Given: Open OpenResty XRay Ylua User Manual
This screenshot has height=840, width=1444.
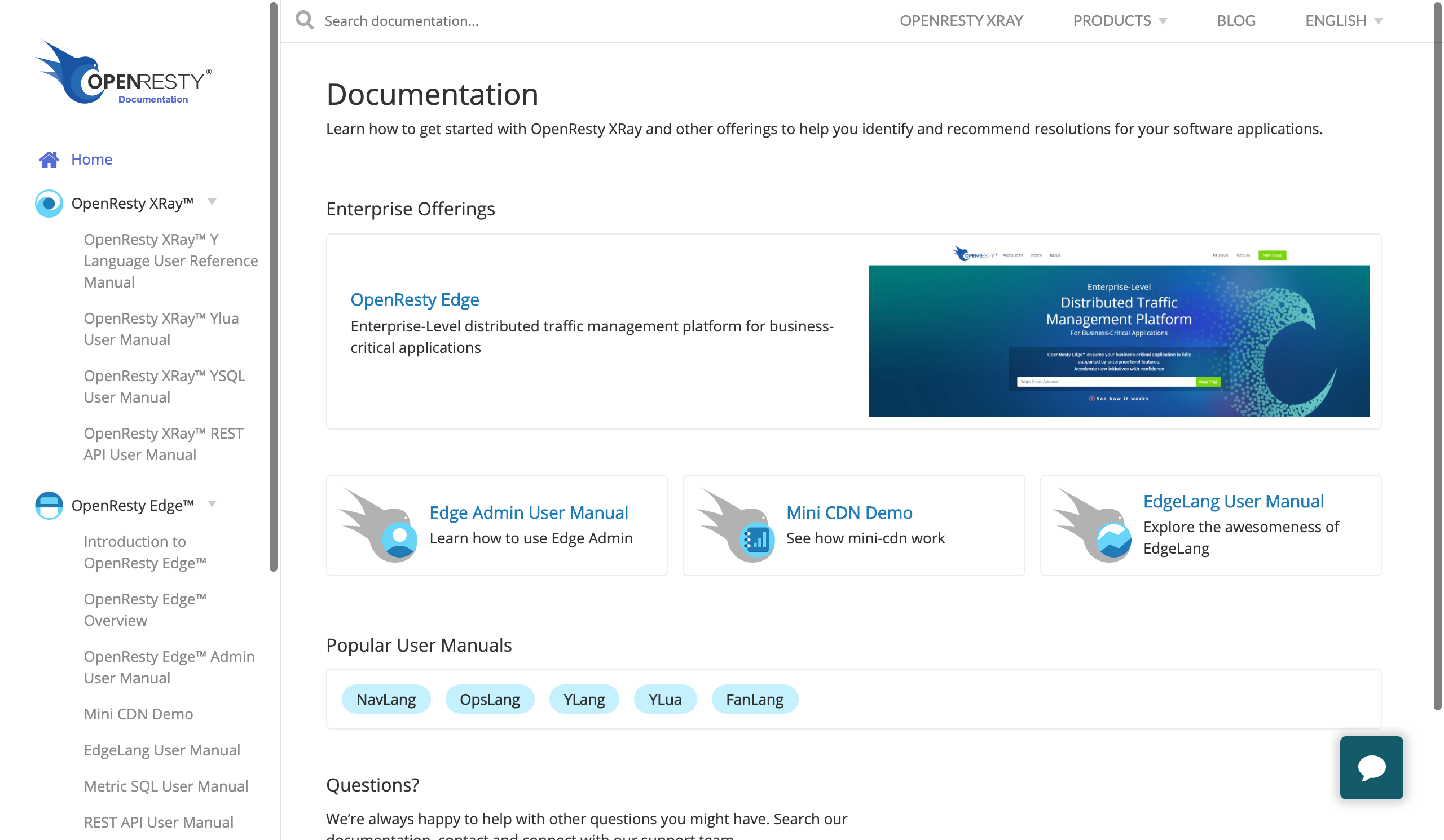Looking at the screenshot, I should tap(161, 329).
